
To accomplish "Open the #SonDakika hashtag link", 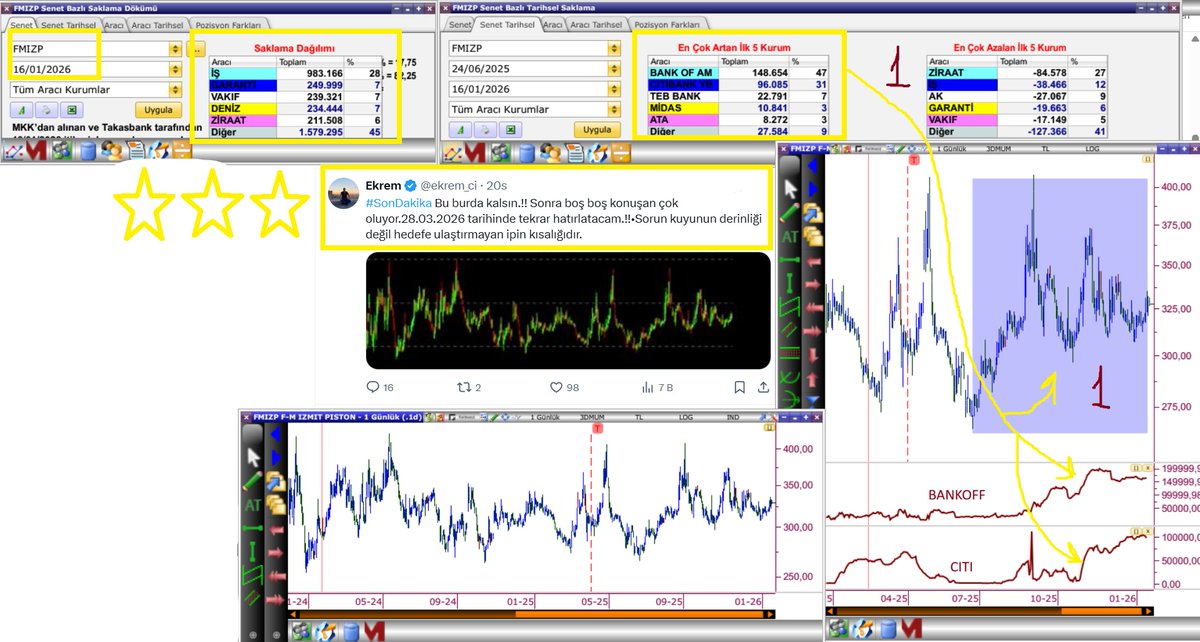I will 399,203.
